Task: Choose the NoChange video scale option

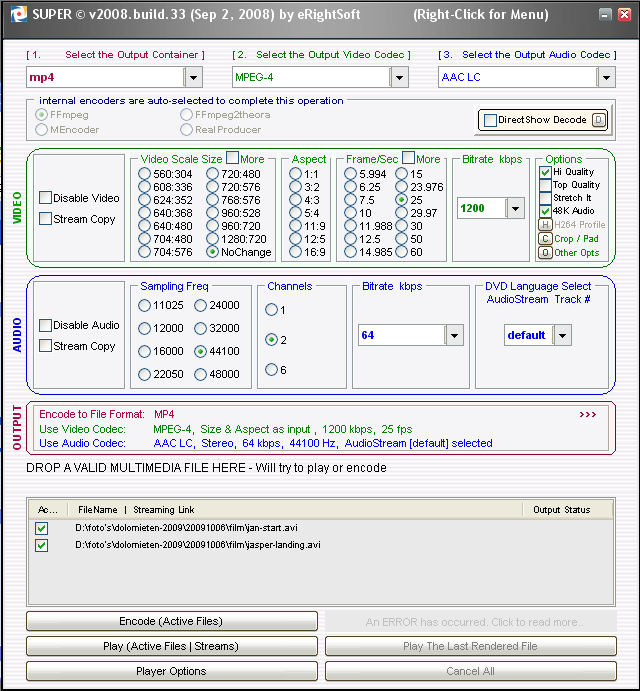Action: coord(212,252)
